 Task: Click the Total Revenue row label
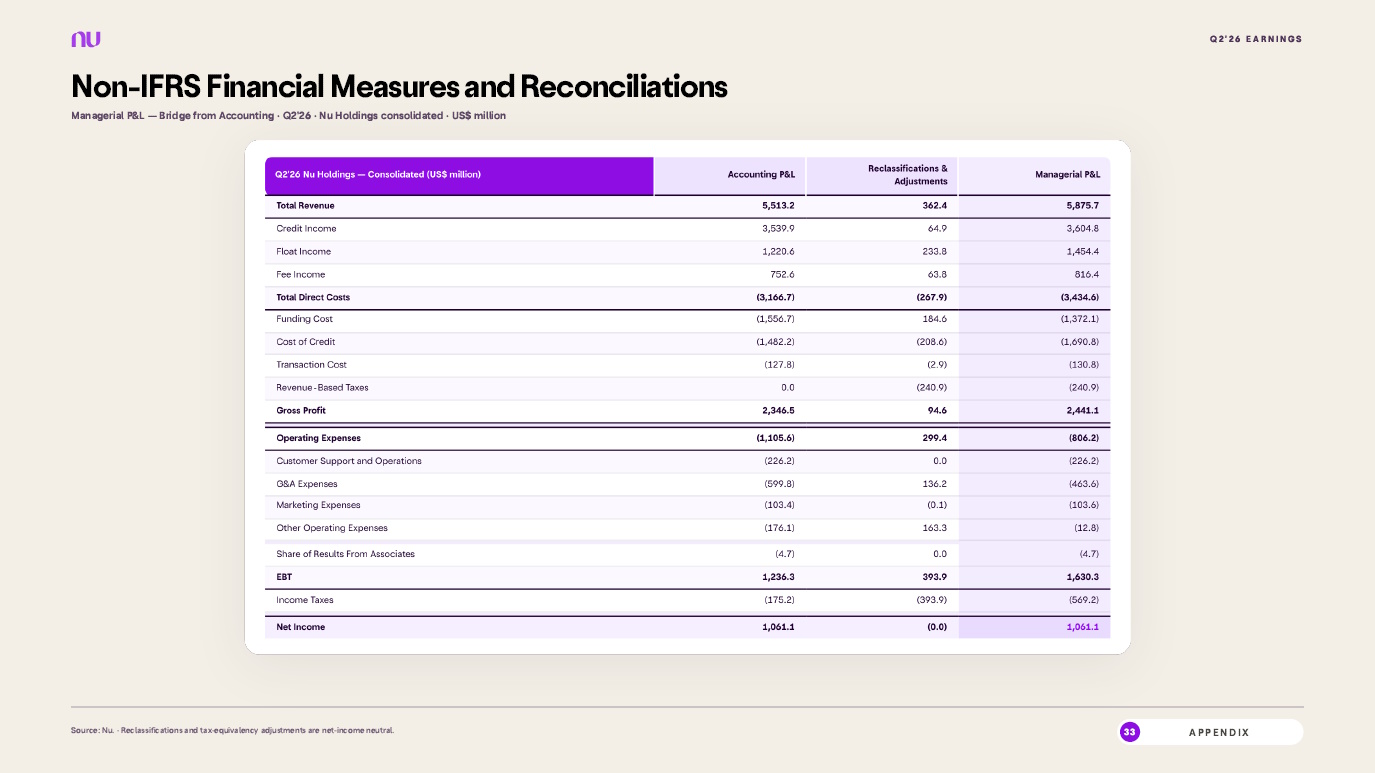coord(305,206)
